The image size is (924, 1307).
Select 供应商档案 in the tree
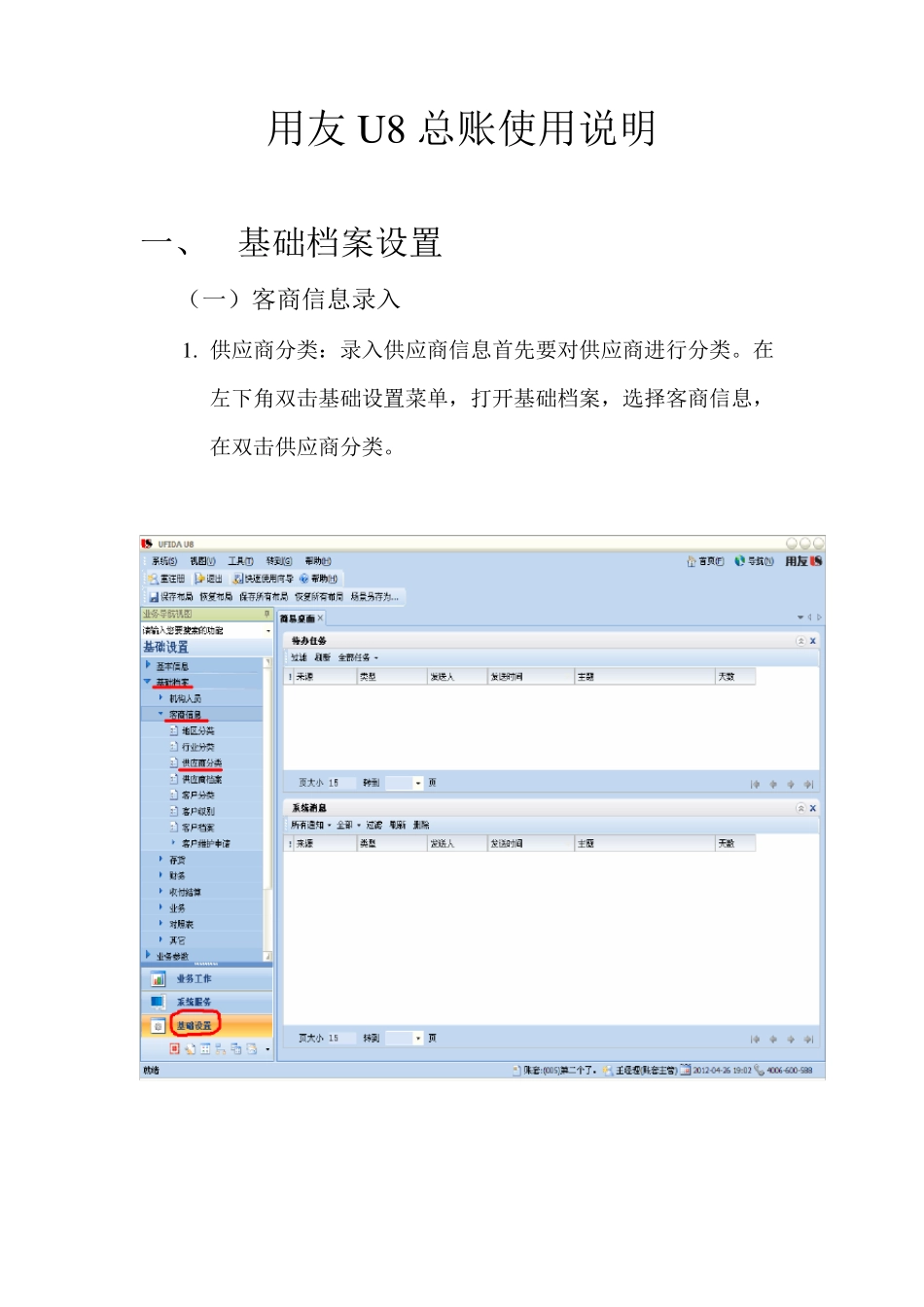tap(202, 779)
